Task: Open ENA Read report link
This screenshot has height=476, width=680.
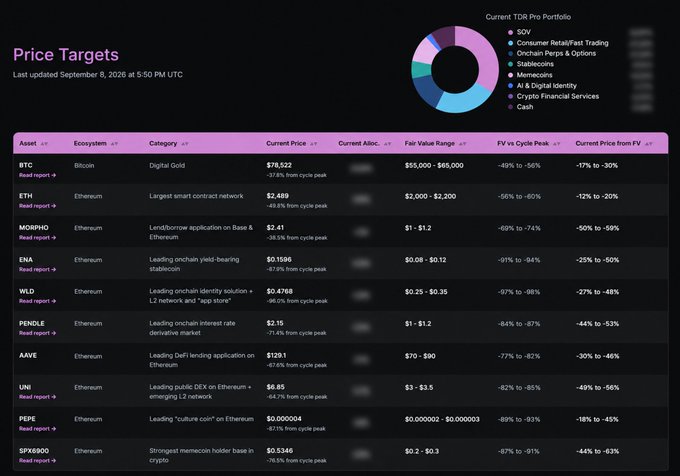Action: click(x=37, y=270)
